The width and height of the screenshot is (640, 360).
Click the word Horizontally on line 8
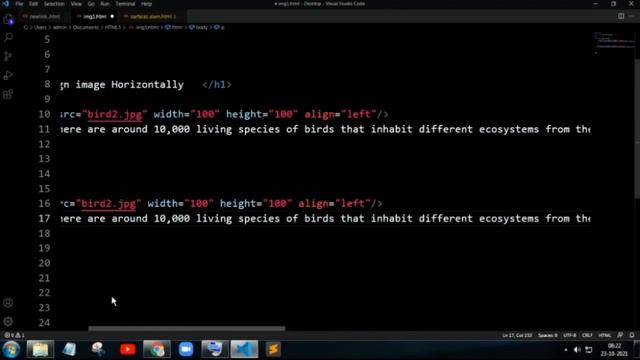click(147, 84)
